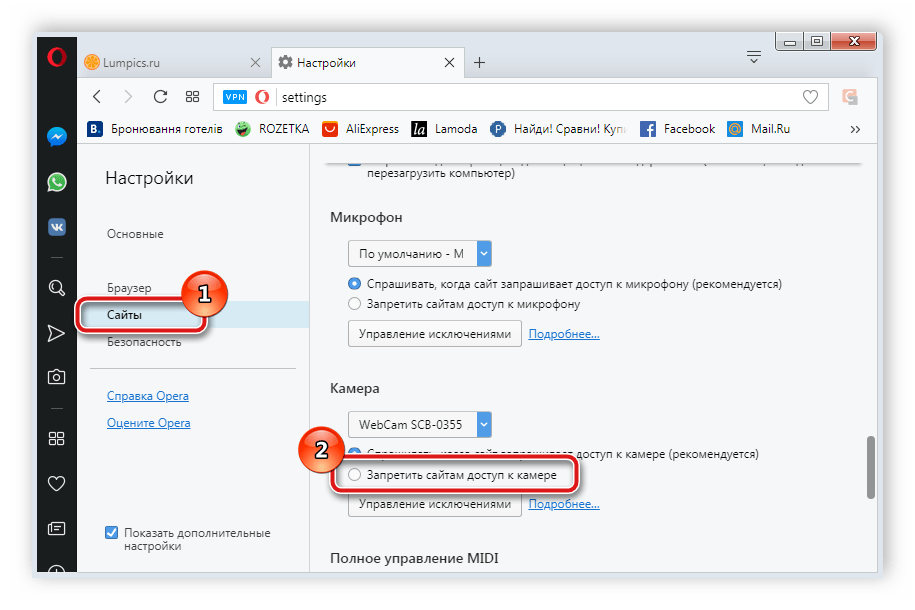
Task: Click microphone 'Управление исключениями' button
Action: pyautogui.click(x=434, y=334)
